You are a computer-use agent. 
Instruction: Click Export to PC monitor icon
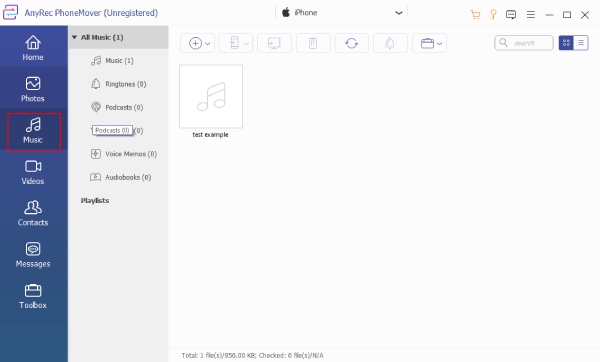[x=274, y=43]
